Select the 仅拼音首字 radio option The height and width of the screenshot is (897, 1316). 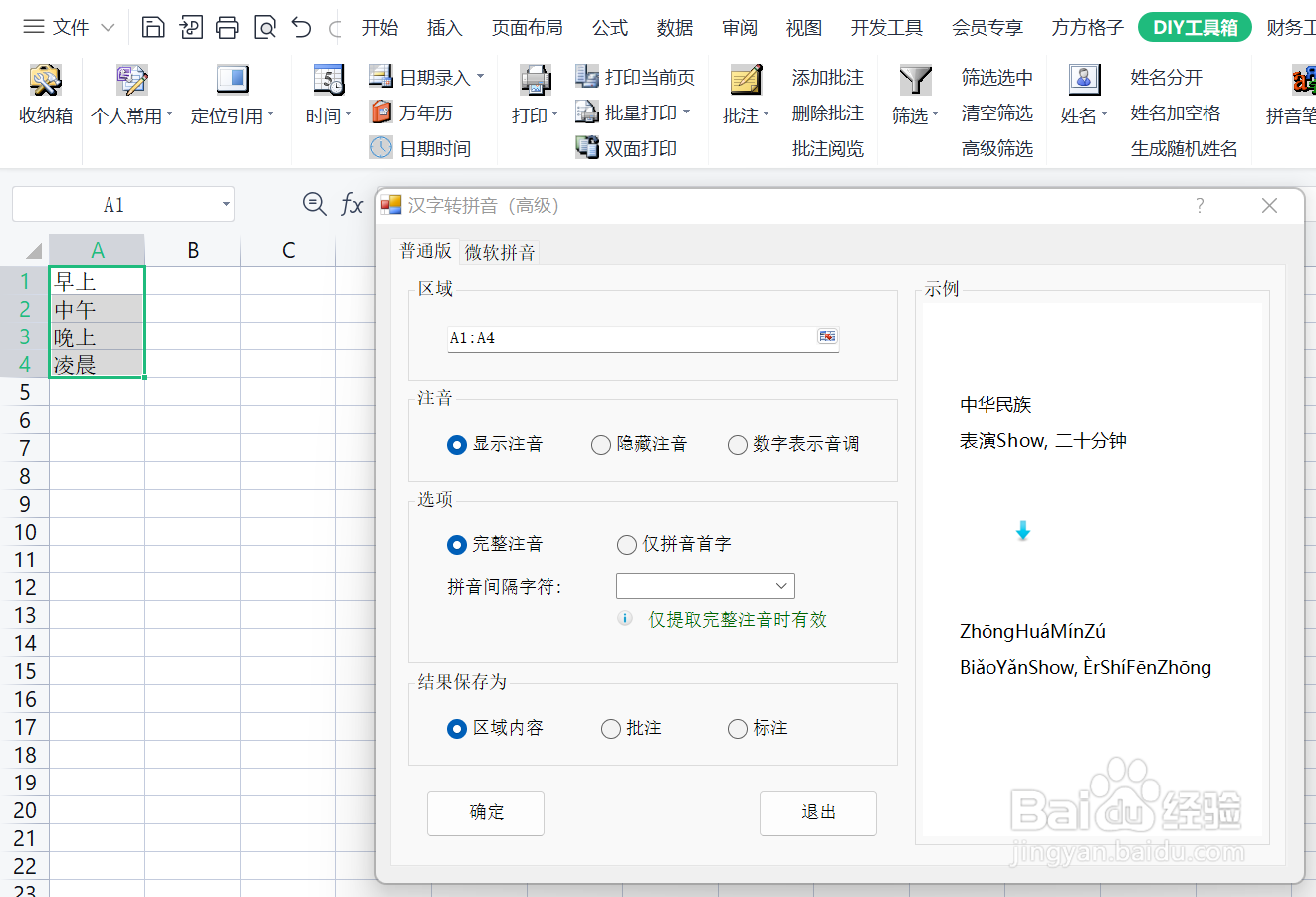627,545
